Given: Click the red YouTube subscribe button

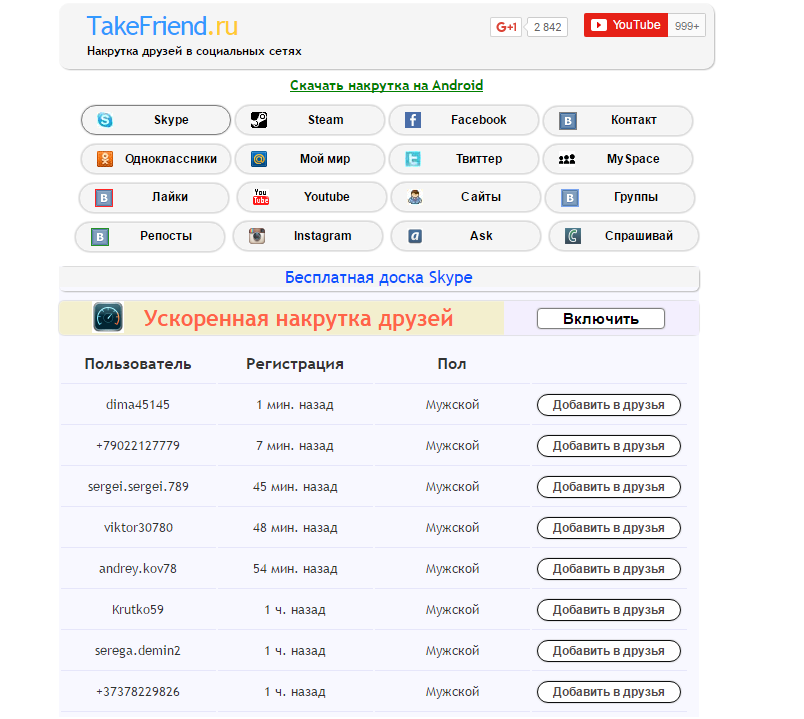Looking at the screenshot, I should (x=626, y=25).
